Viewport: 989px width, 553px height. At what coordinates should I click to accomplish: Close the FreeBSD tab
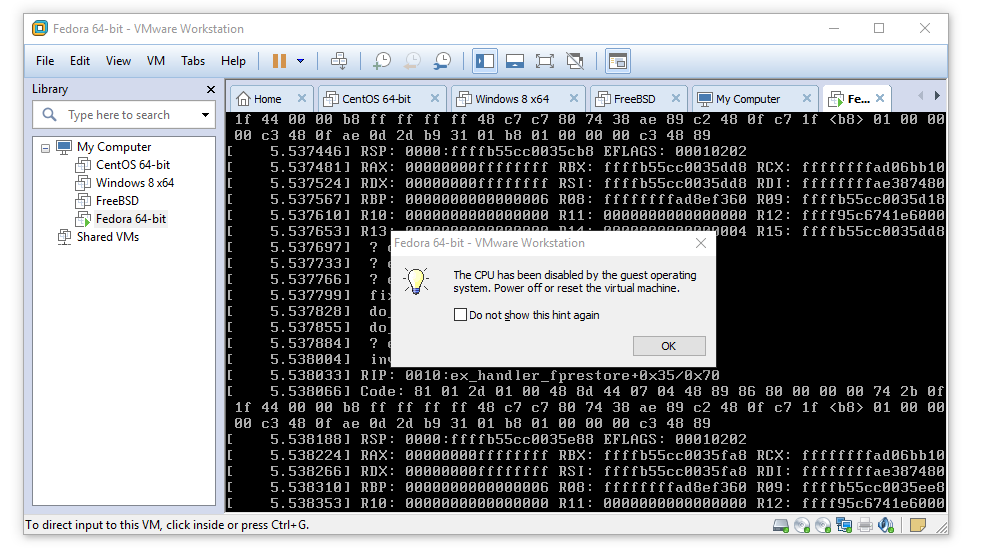click(x=676, y=98)
